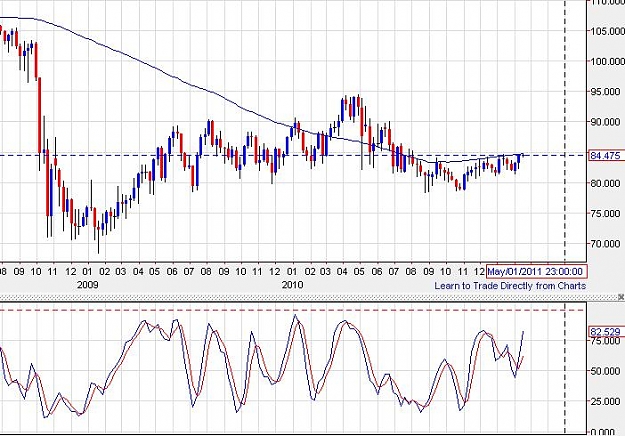This screenshot has width=625, height=436.
Task: Select the 80.000 price axis label
Action: click(x=606, y=183)
